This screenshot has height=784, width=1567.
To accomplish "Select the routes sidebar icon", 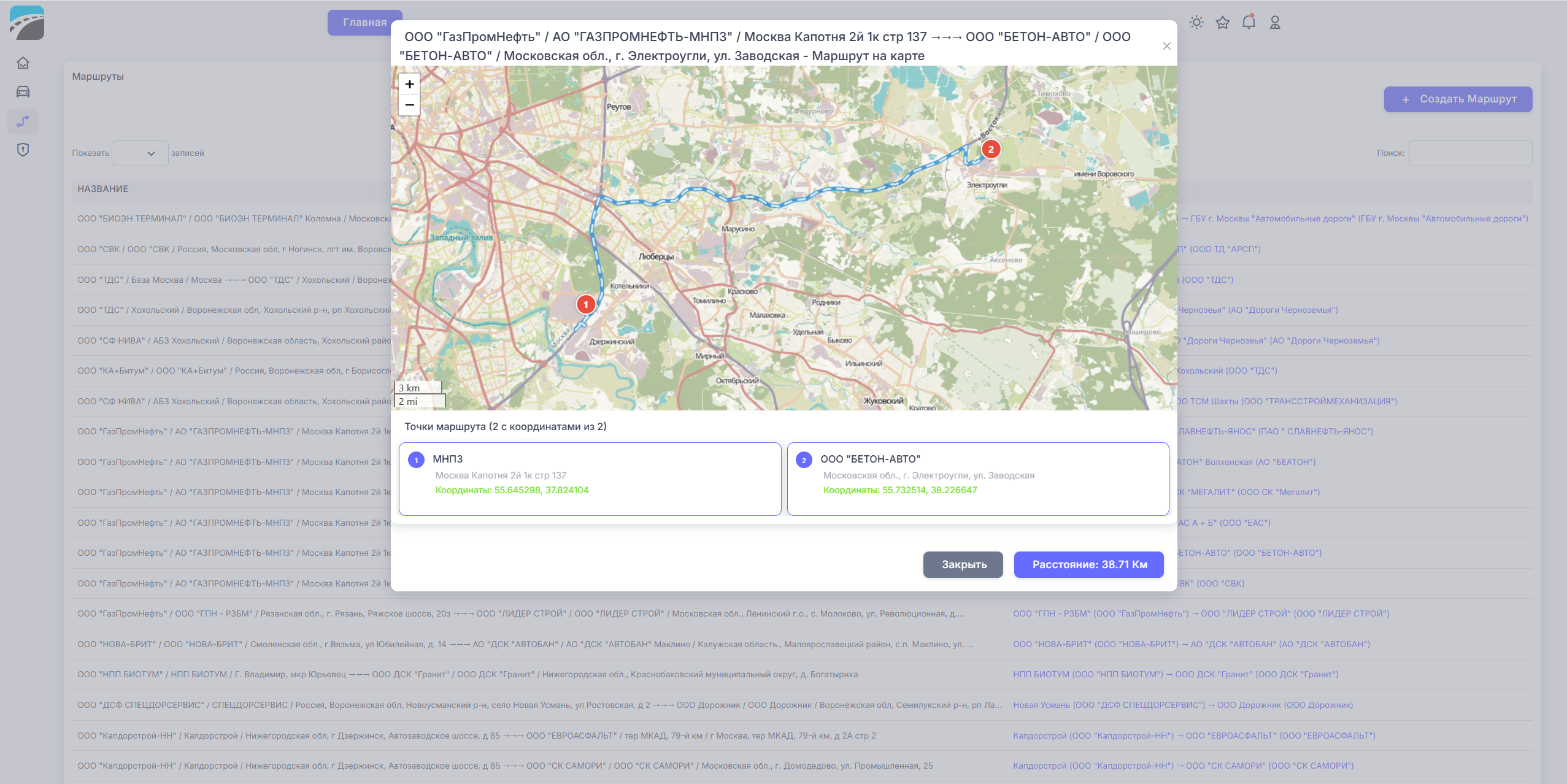I will pyautogui.click(x=23, y=121).
